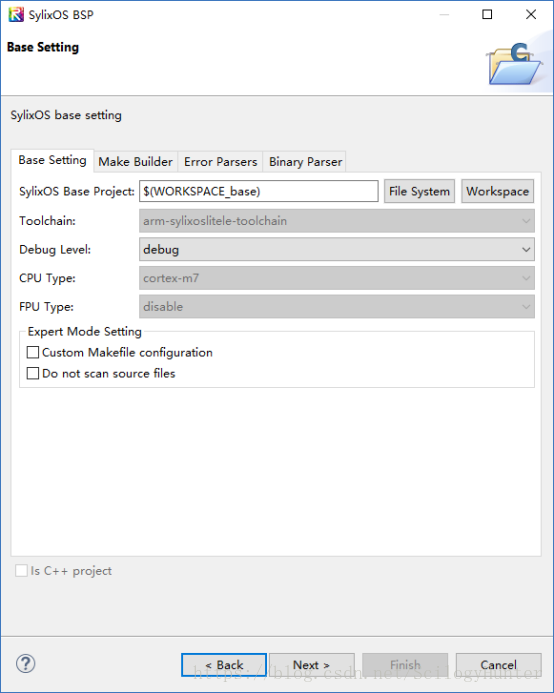Click the SylixOS base setting description text
The width and height of the screenshot is (554, 693).
coord(66,115)
